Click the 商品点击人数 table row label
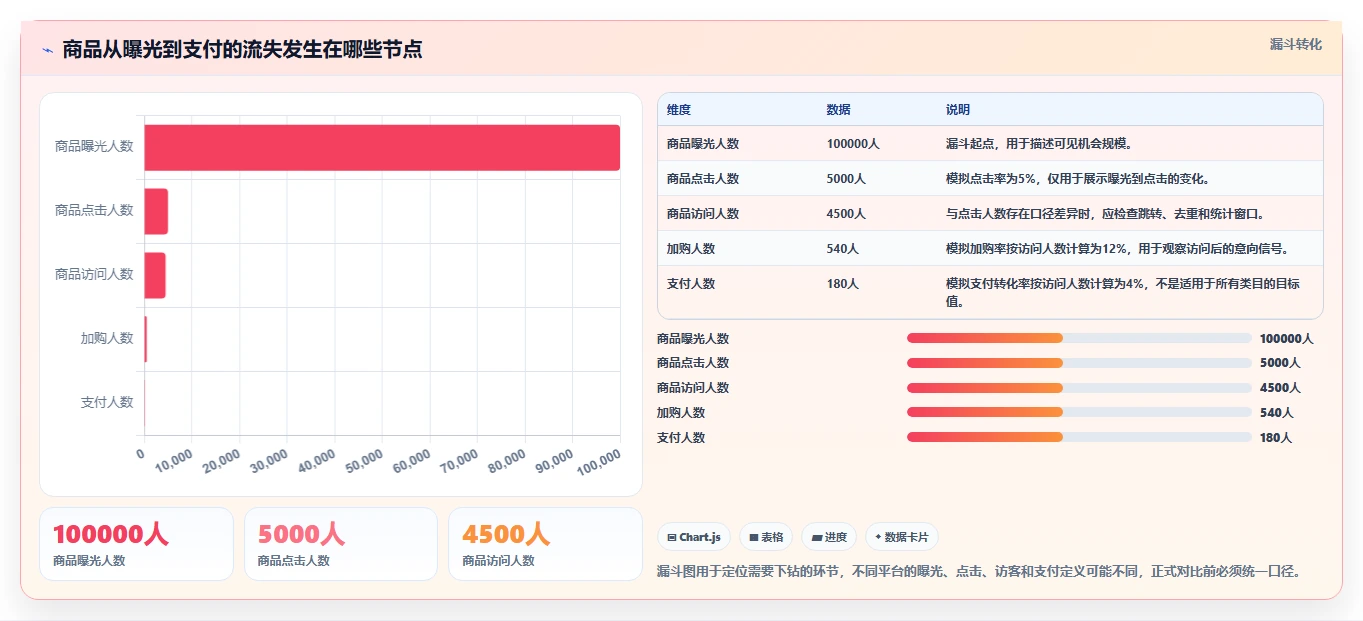1363x621 pixels. pyautogui.click(x=703, y=179)
